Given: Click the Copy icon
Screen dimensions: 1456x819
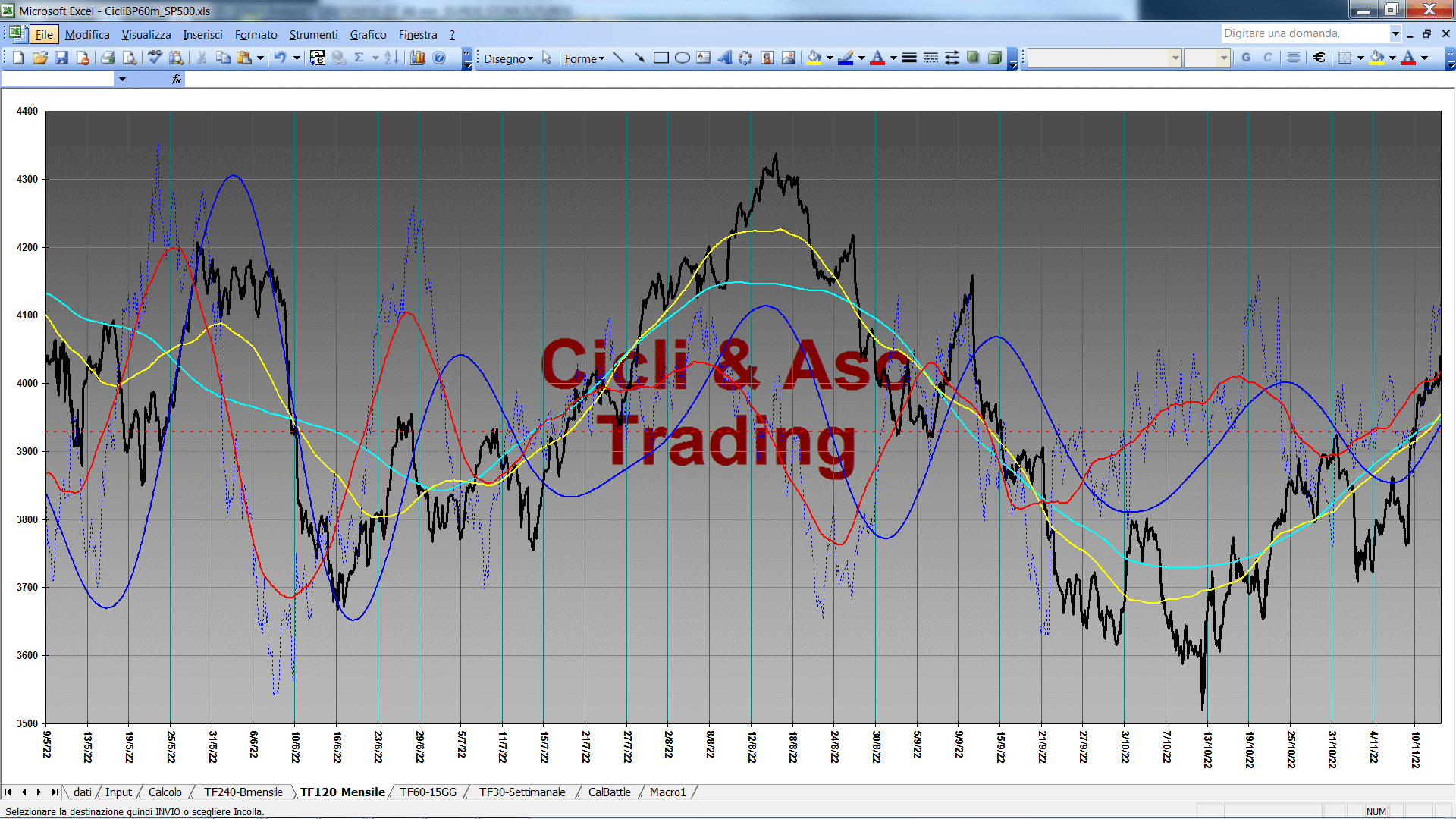Looking at the screenshot, I should (223, 58).
